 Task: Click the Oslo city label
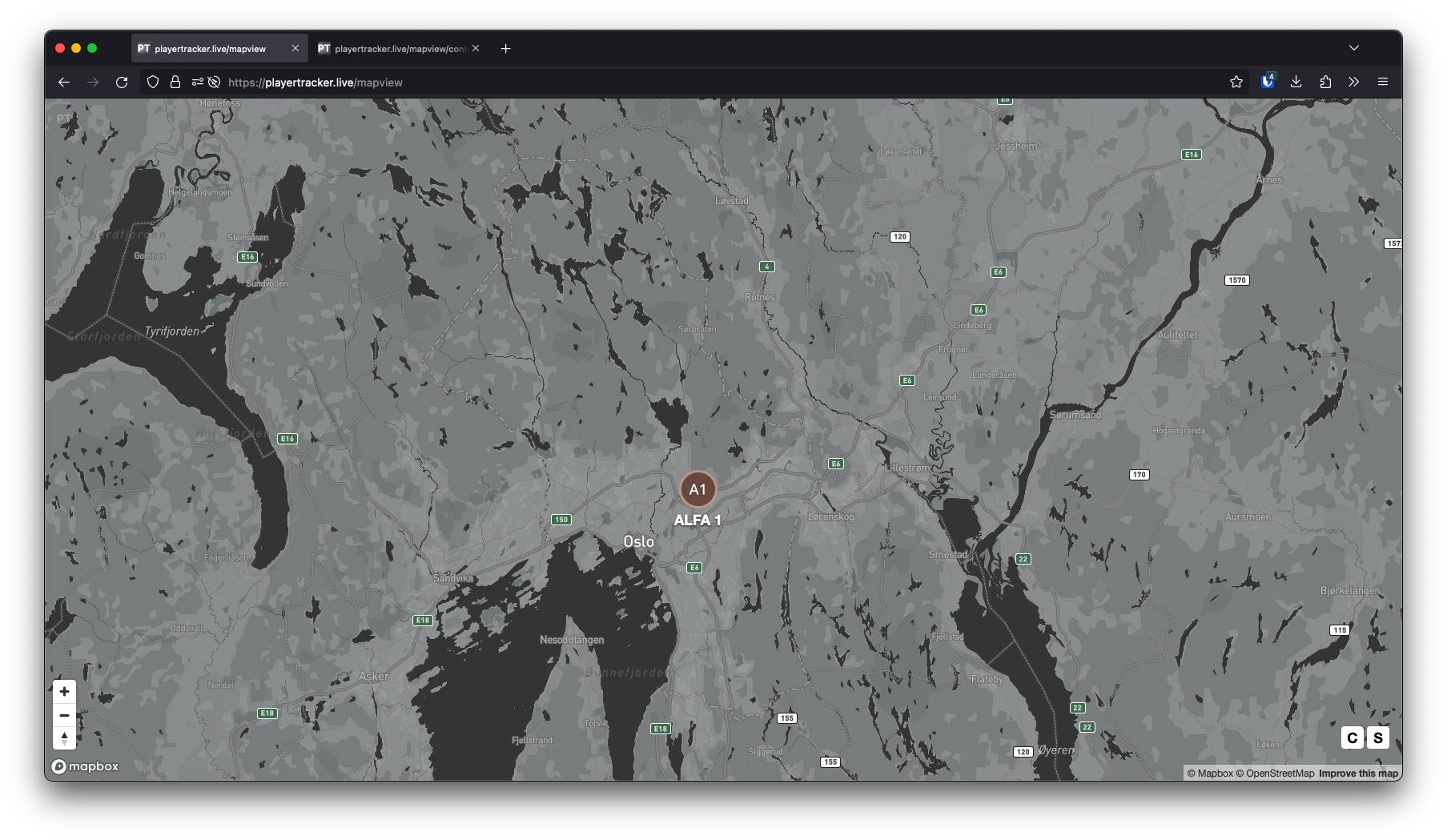[x=639, y=542]
